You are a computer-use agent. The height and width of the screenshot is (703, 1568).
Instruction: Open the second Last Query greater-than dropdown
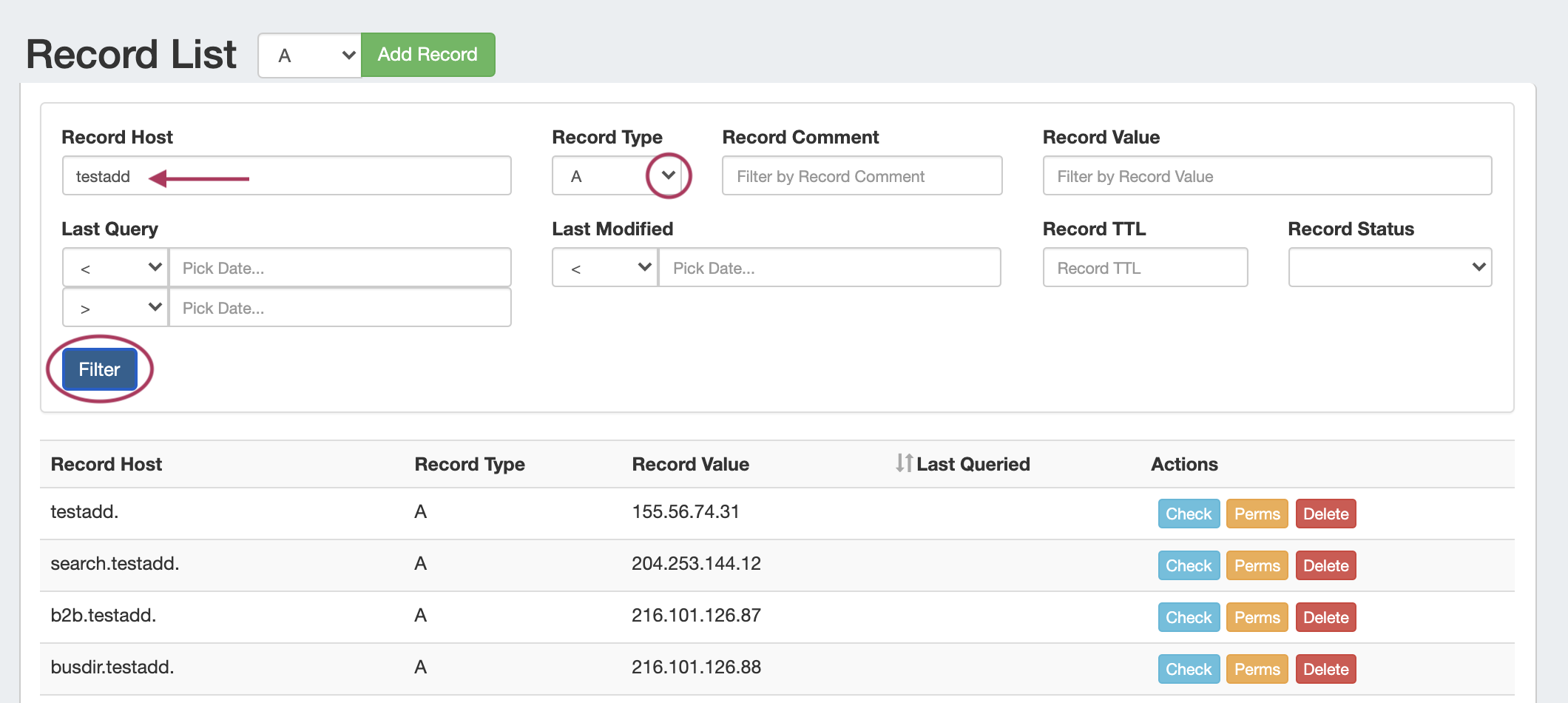point(115,308)
